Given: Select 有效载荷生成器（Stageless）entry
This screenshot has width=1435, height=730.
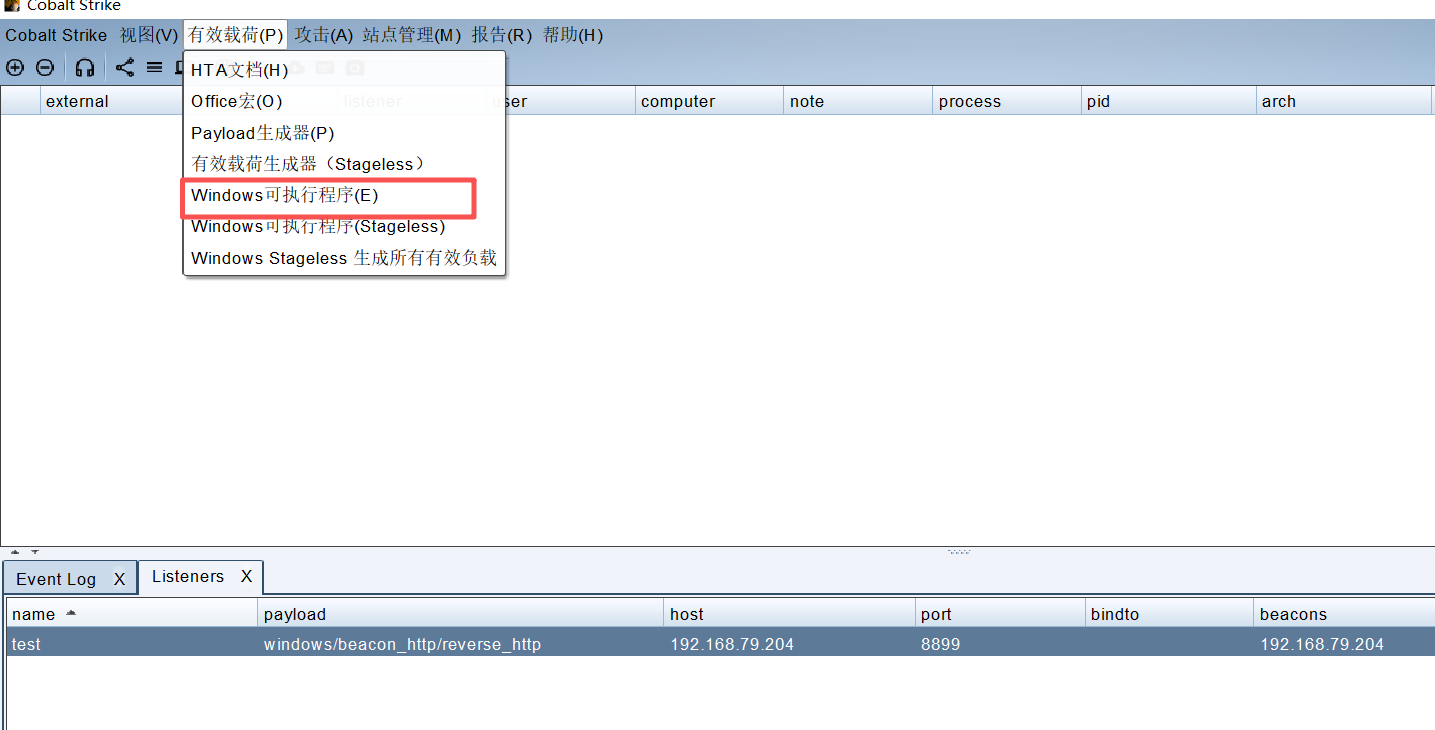Looking at the screenshot, I should click(x=344, y=164).
